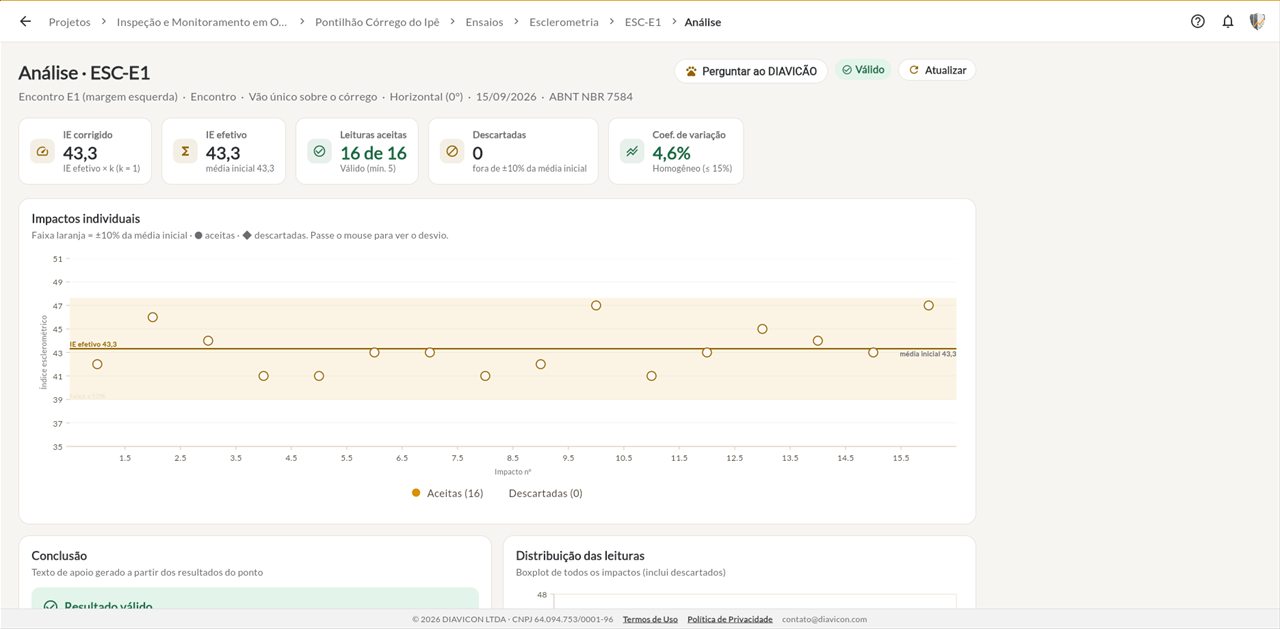The width and height of the screenshot is (1280, 629).
Task: Click impact 13 data point at 45
Action: [x=762, y=329]
